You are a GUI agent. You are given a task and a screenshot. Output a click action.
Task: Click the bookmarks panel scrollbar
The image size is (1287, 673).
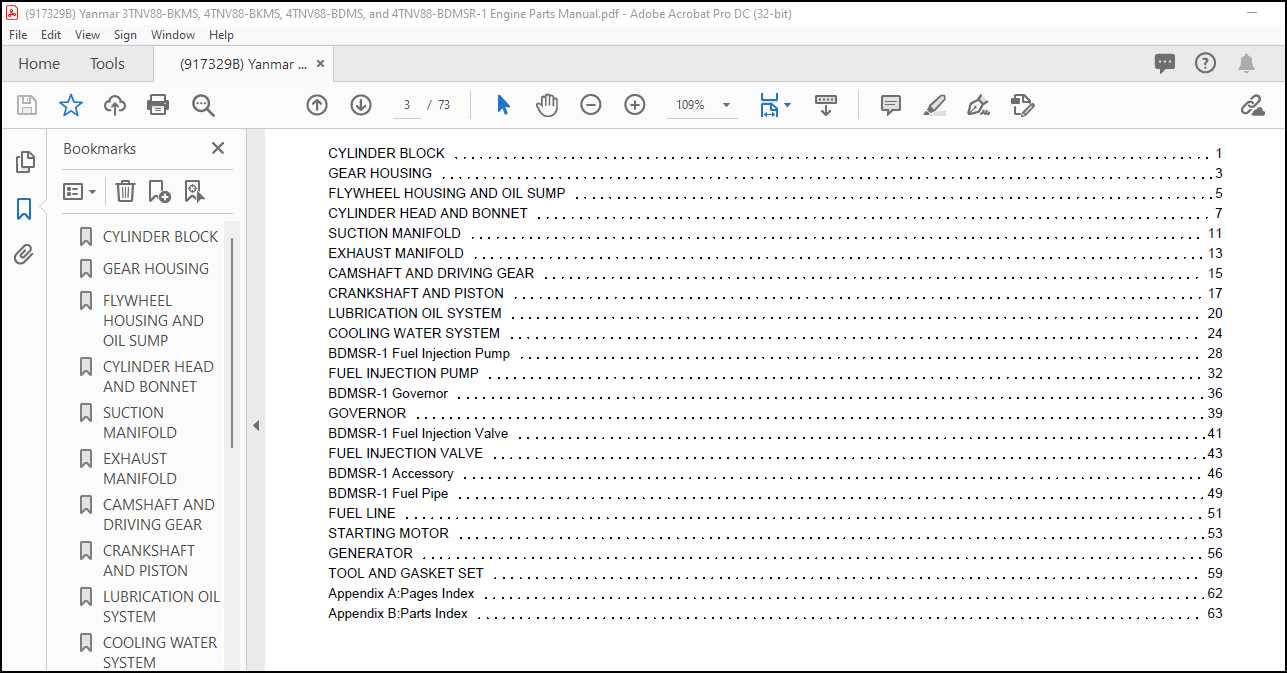pyautogui.click(x=233, y=342)
